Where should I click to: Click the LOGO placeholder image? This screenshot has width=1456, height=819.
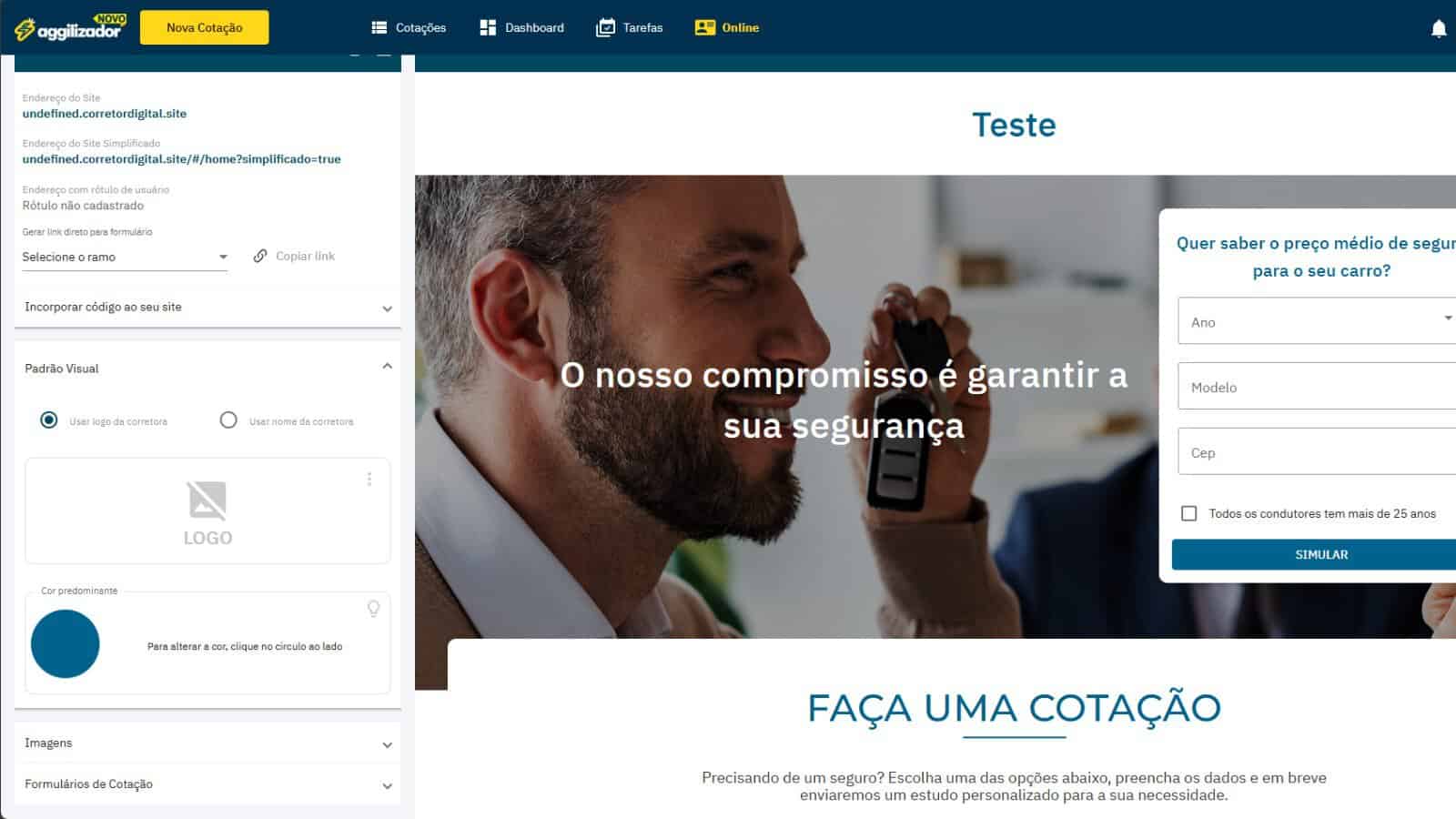[207, 513]
